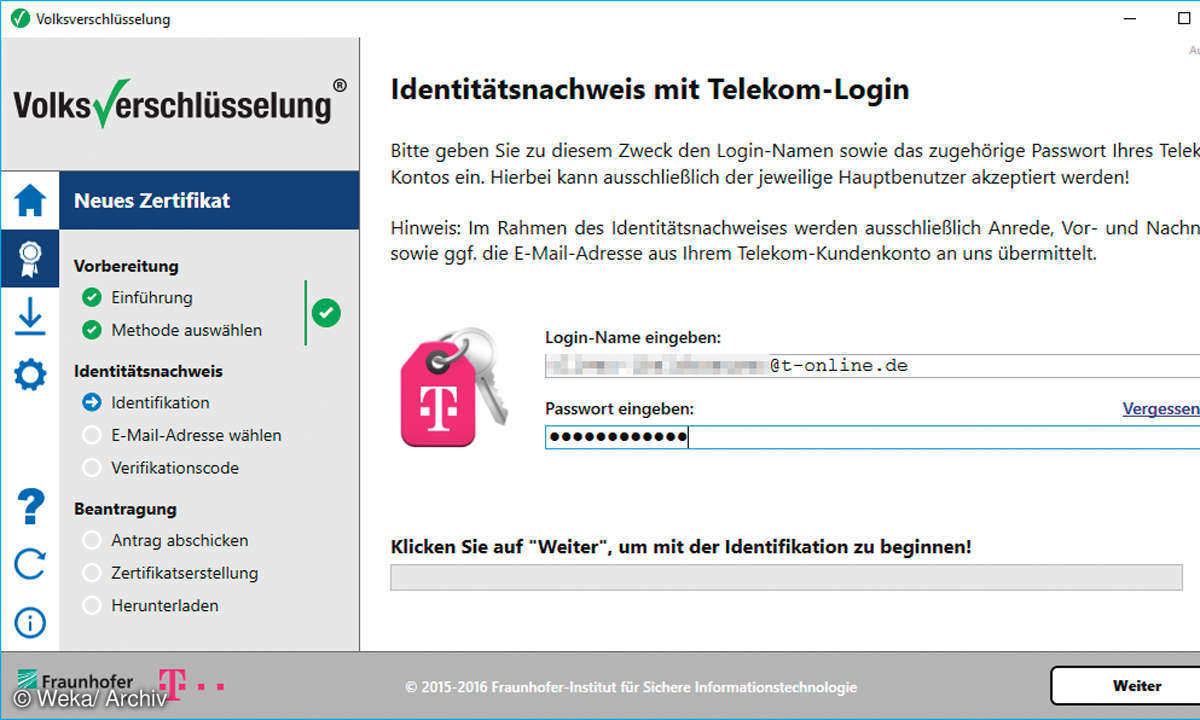Click the Weiter button
The width and height of the screenshot is (1200, 720).
pos(1126,686)
